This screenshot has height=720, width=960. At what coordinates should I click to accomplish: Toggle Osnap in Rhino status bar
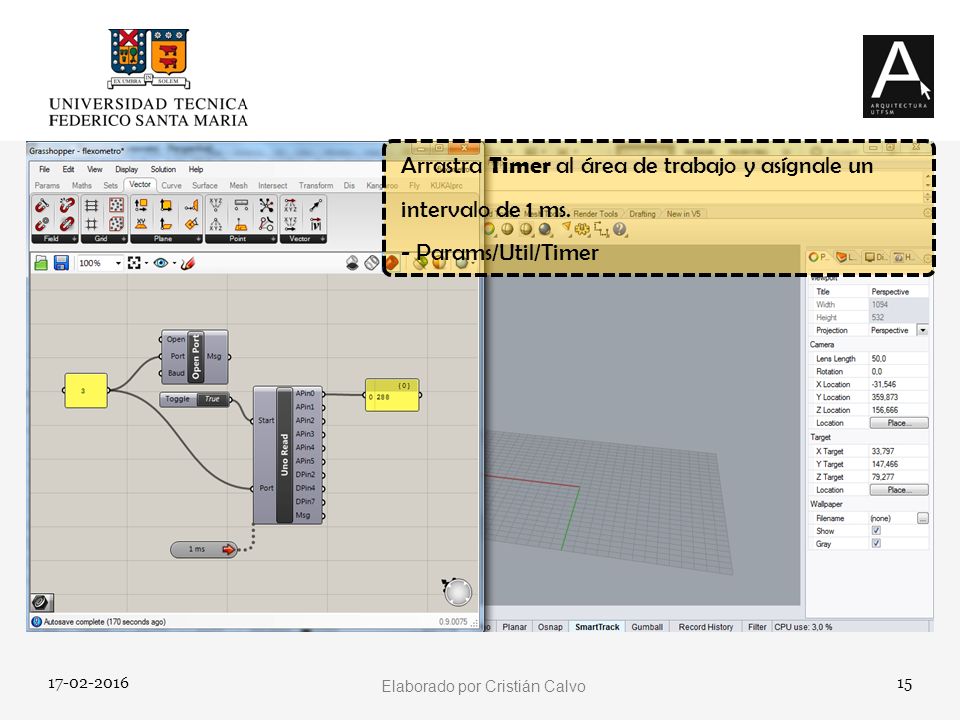[x=550, y=627]
